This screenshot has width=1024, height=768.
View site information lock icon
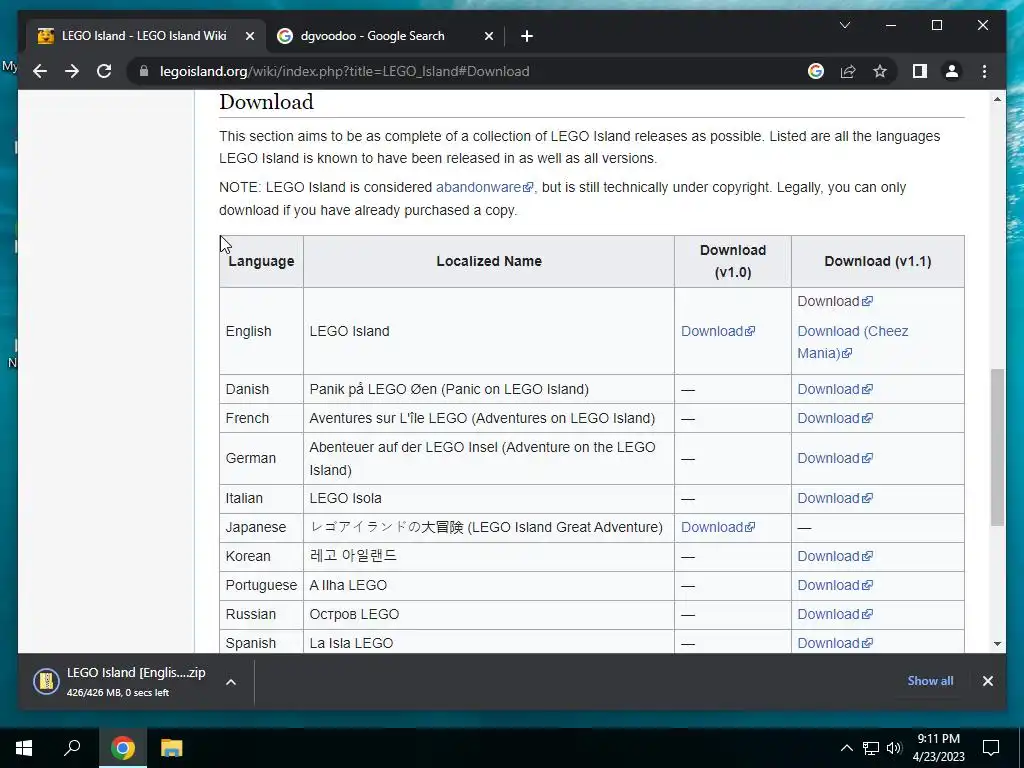point(144,71)
